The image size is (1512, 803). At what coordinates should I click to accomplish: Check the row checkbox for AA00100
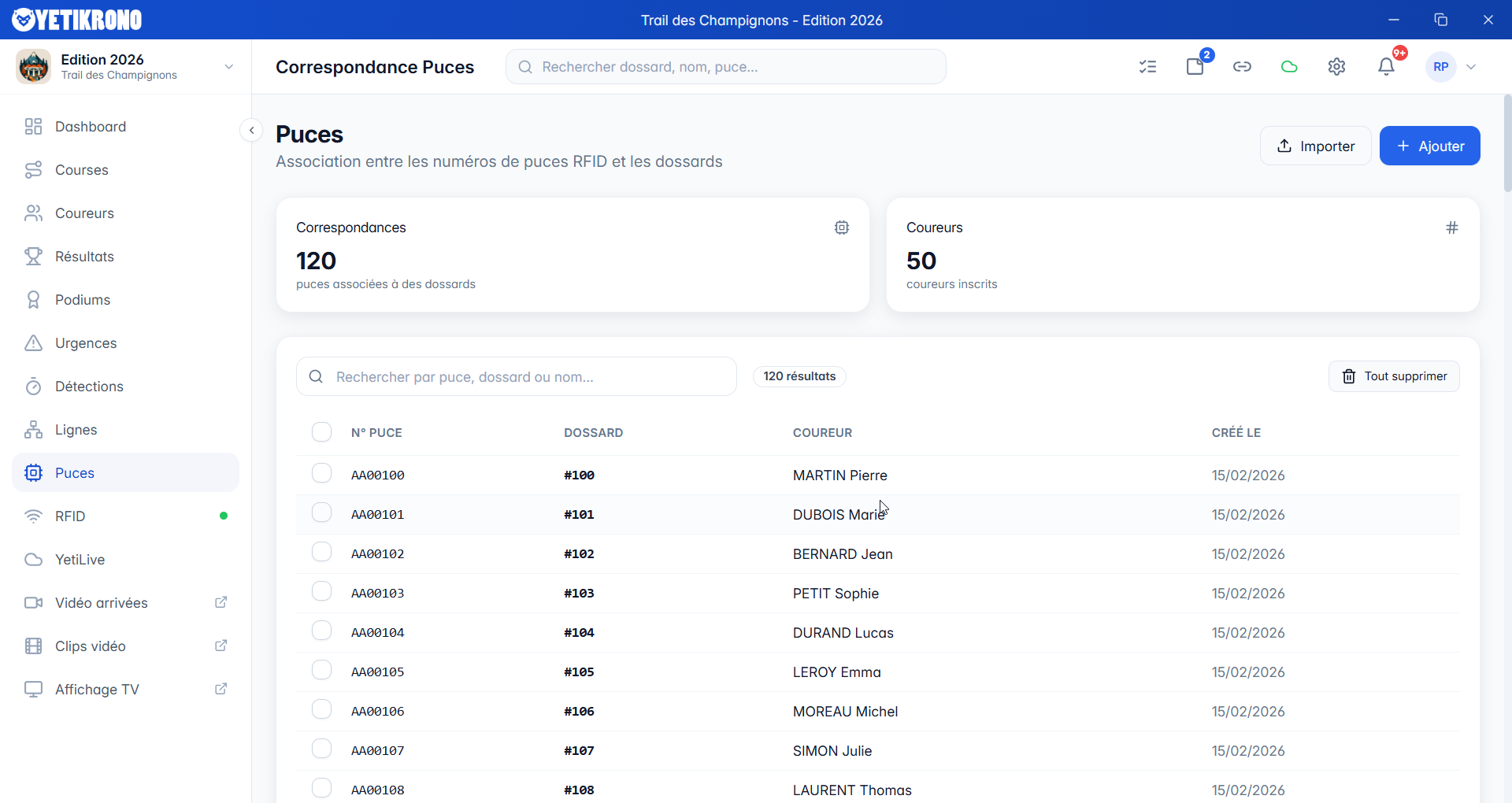coord(321,473)
